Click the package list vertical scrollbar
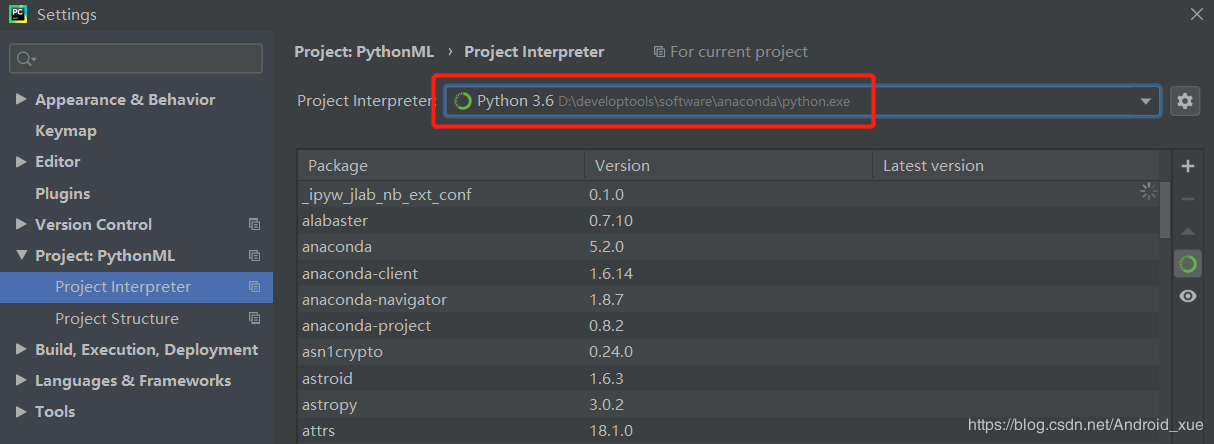The height and width of the screenshot is (444, 1214). point(1164,210)
